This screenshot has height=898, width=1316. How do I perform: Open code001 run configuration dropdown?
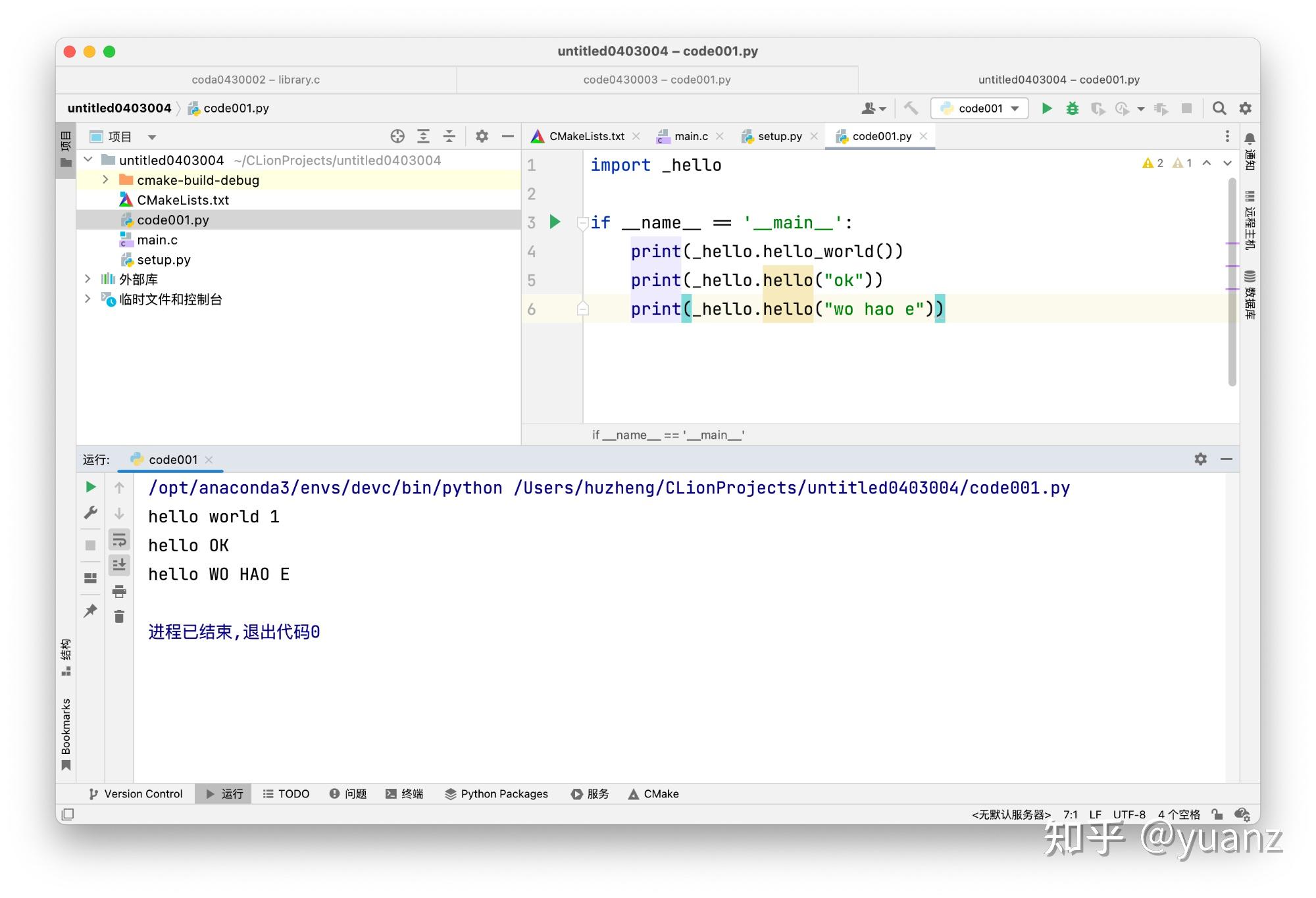tap(979, 109)
